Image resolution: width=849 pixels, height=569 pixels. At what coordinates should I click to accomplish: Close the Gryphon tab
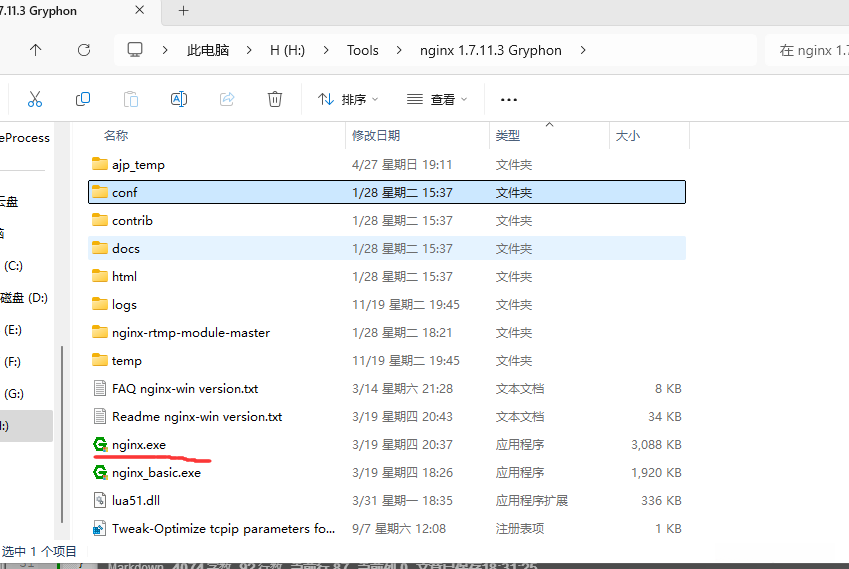click(139, 10)
